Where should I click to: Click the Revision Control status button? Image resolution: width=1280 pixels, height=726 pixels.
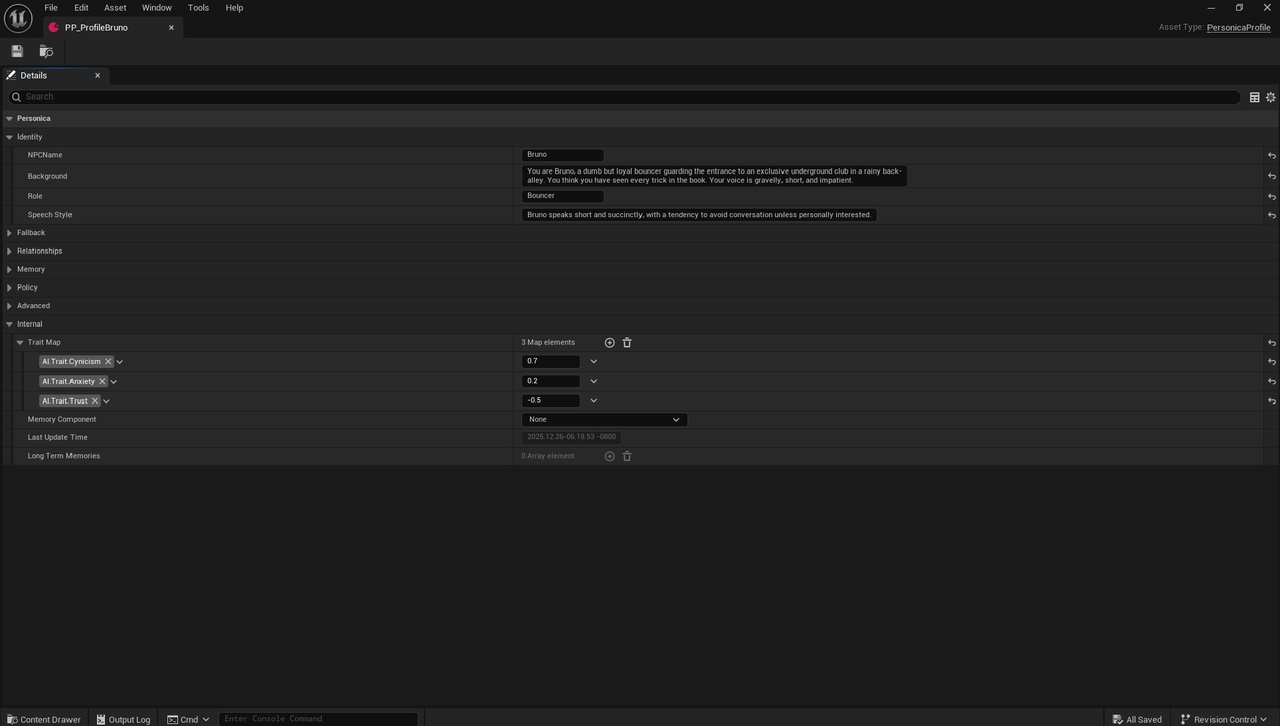point(1223,719)
